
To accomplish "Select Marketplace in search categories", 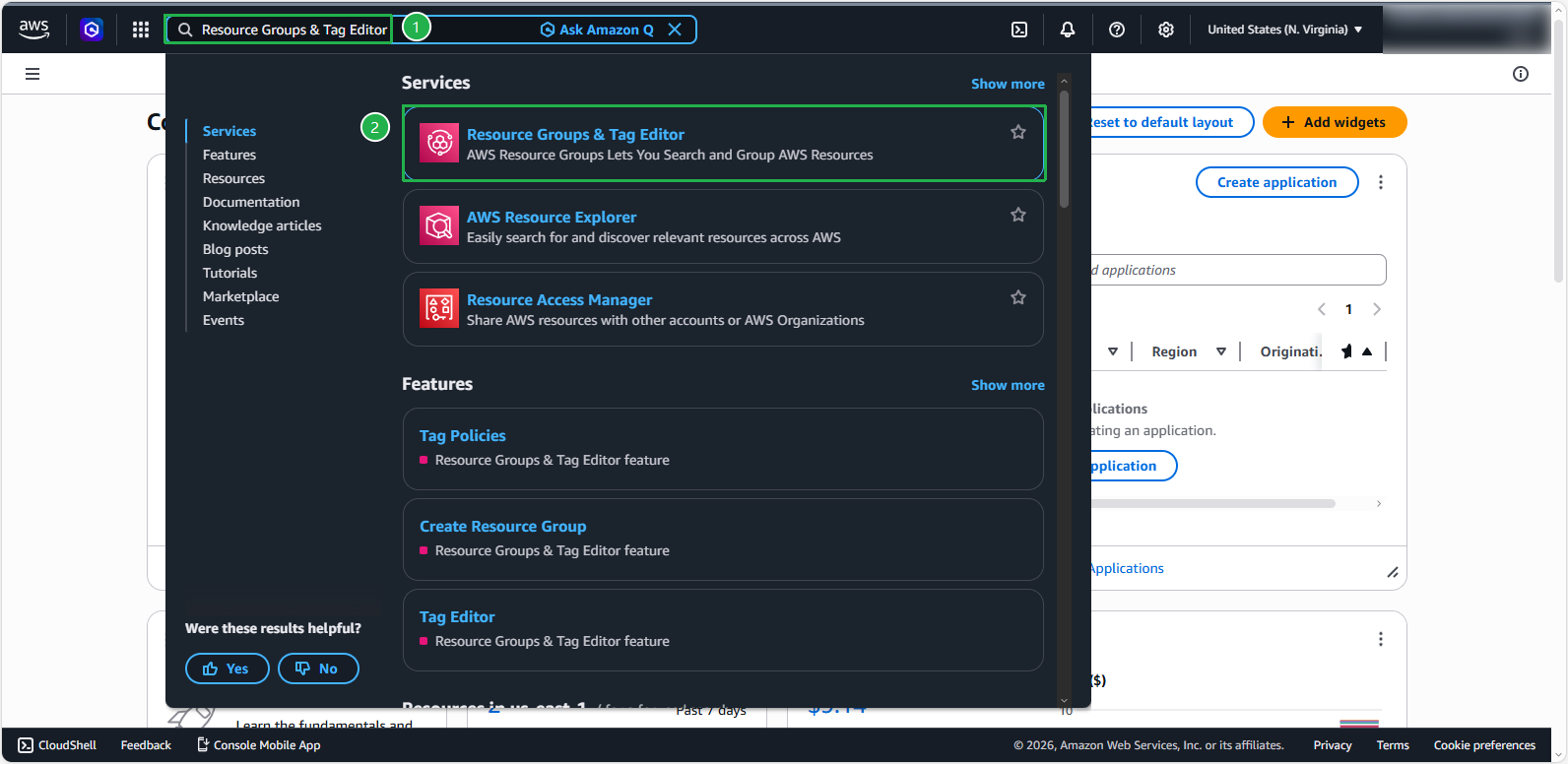I will point(240,296).
